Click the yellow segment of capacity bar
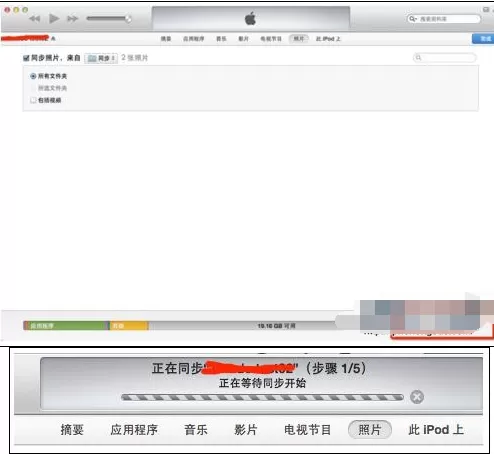The width and height of the screenshot is (494, 454). 129,326
